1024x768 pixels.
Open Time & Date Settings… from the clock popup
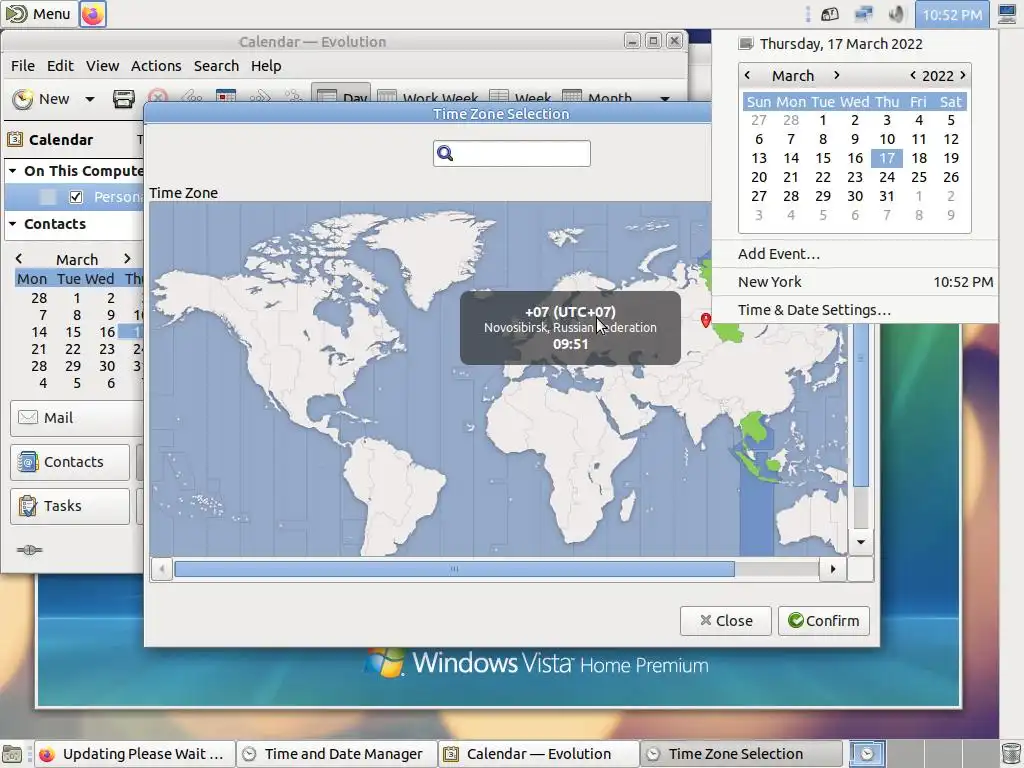814,310
